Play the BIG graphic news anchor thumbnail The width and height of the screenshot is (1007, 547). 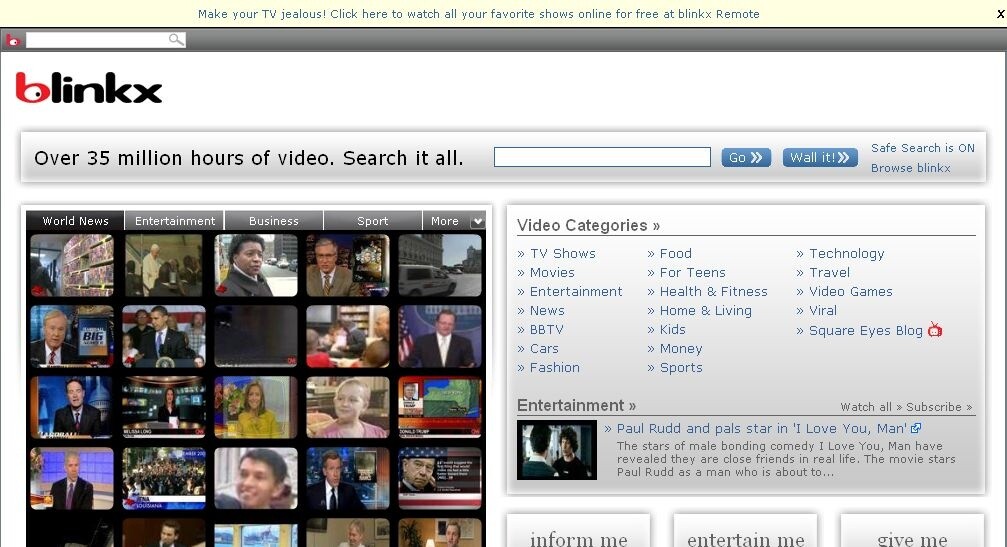click(72, 336)
